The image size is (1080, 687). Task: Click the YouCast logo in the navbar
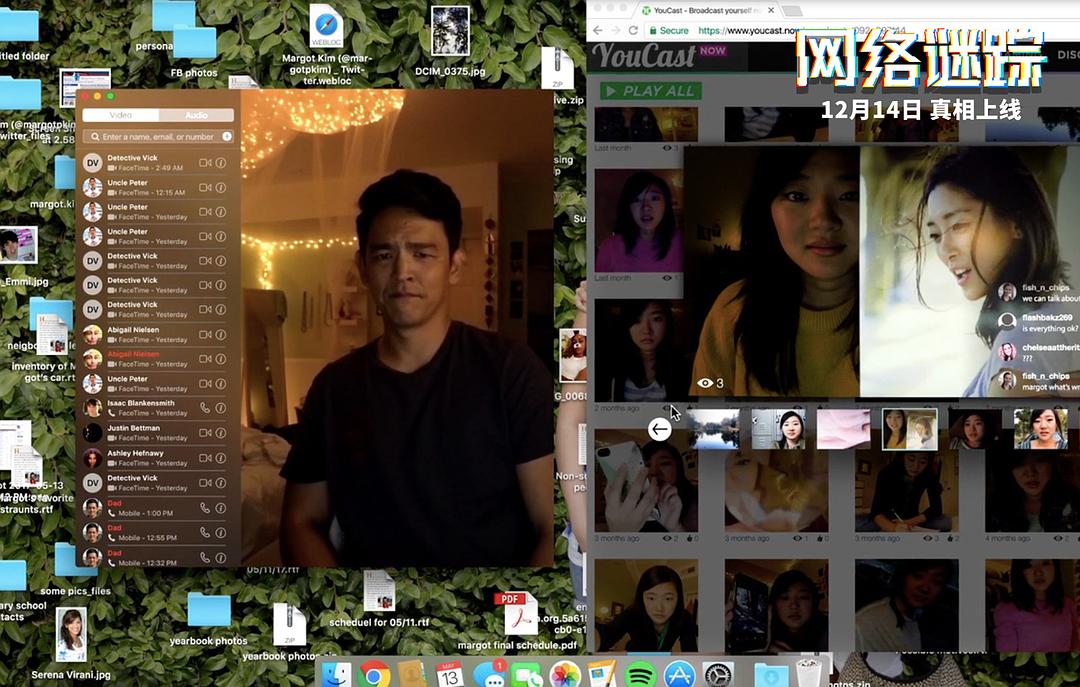pos(644,56)
